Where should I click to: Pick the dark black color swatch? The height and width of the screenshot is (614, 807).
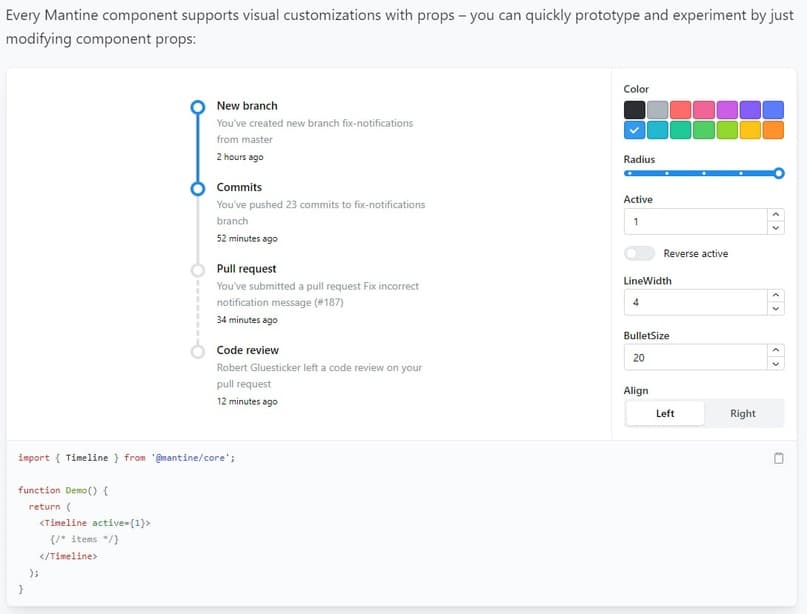634,110
